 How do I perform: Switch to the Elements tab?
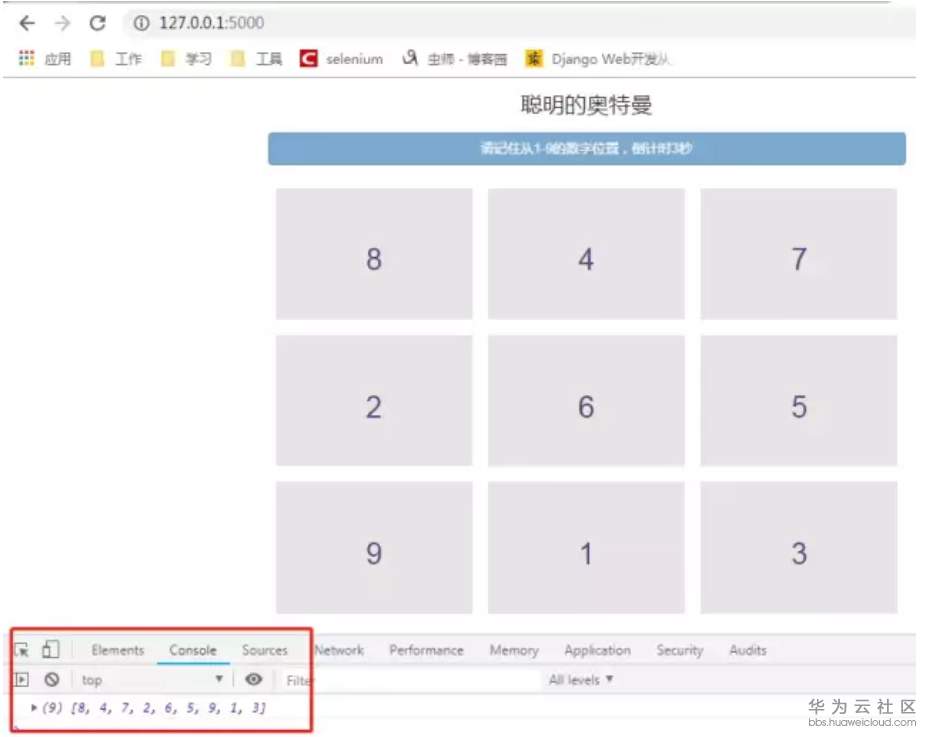coord(117,650)
